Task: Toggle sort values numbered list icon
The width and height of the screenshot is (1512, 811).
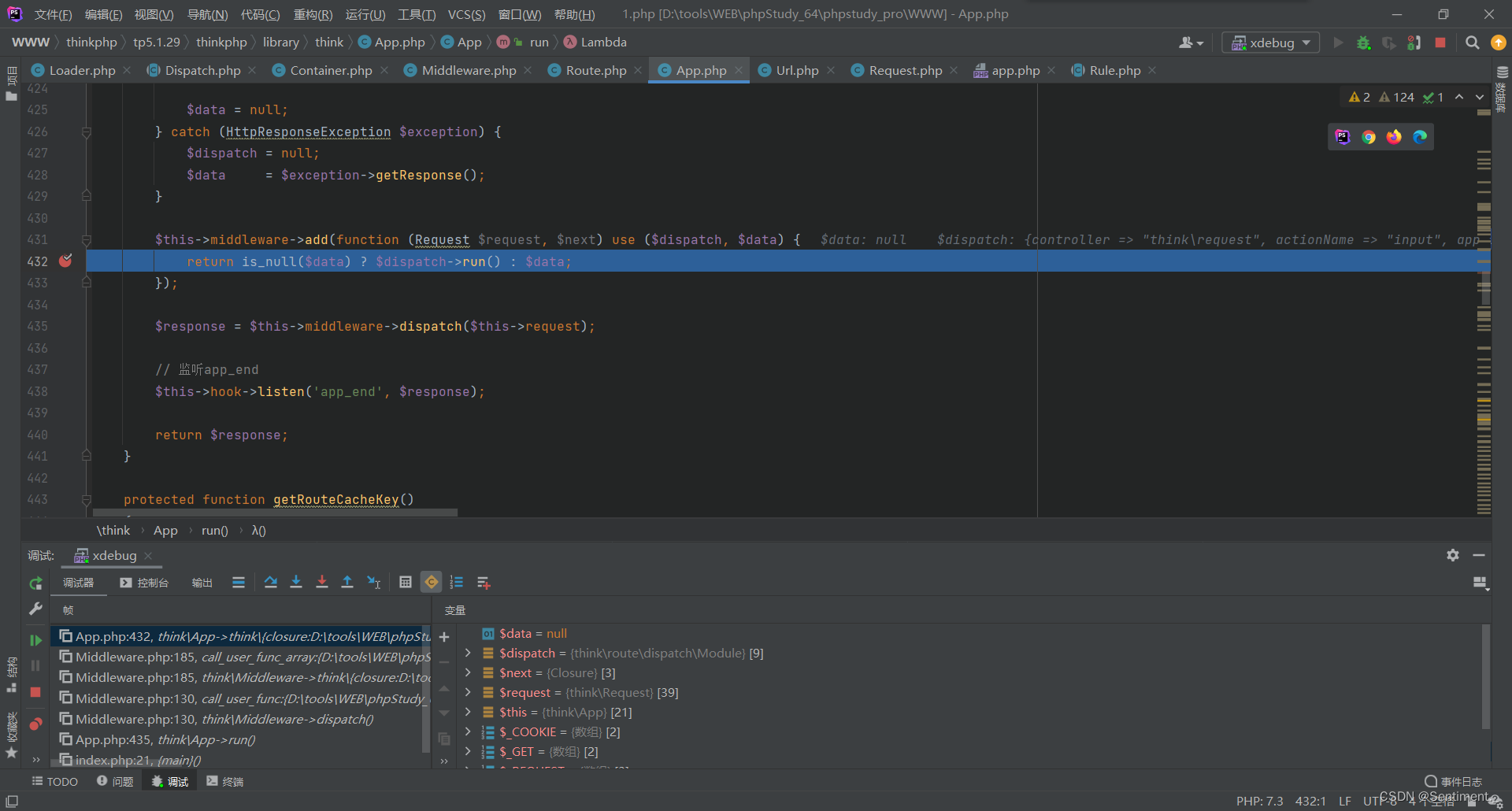Action: [457, 583]
